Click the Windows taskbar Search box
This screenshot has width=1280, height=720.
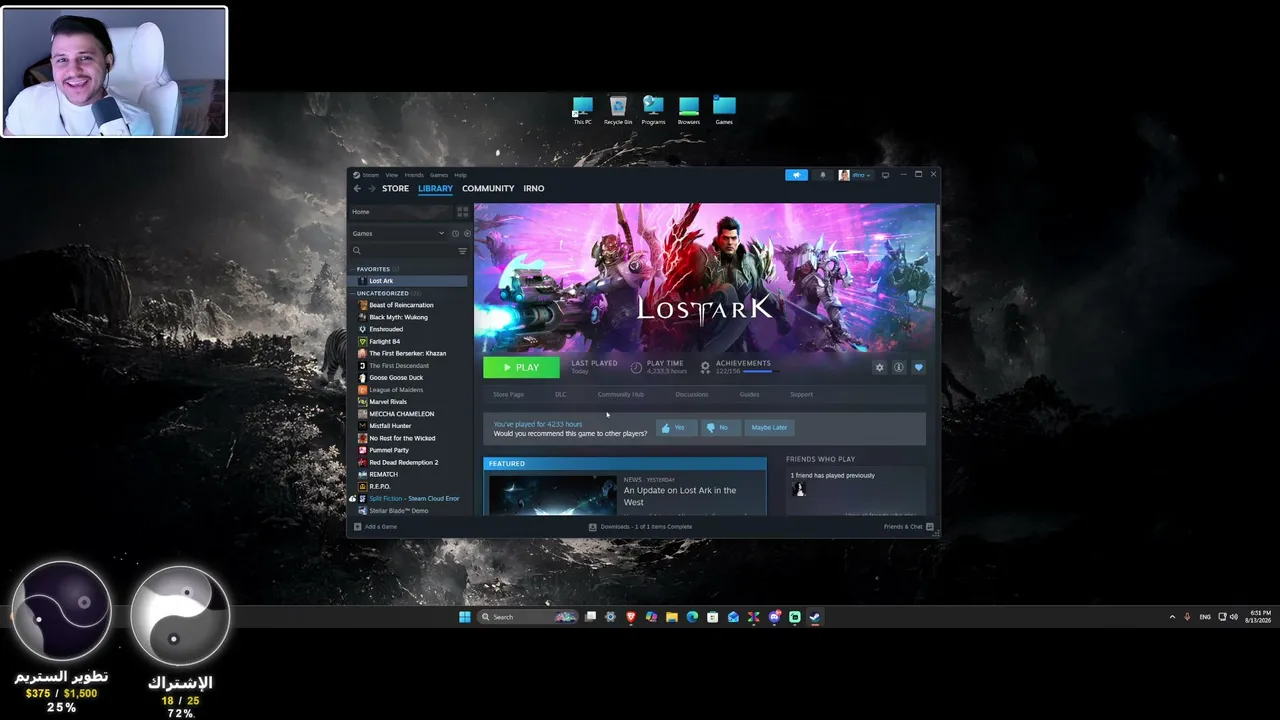pyautogui.click(x=529, y=617)
